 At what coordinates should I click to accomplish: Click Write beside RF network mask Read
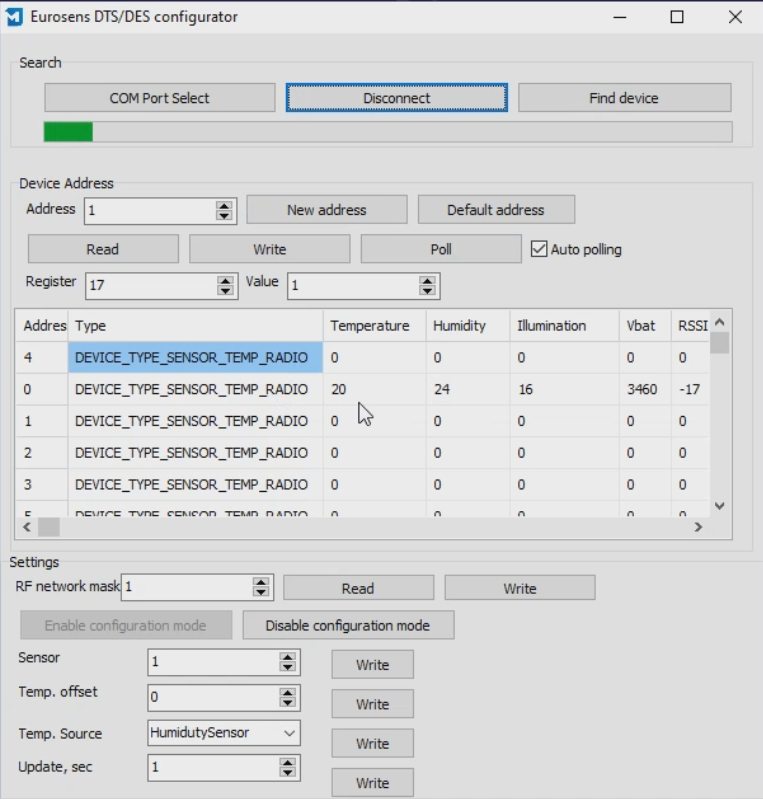click(520, 588)
